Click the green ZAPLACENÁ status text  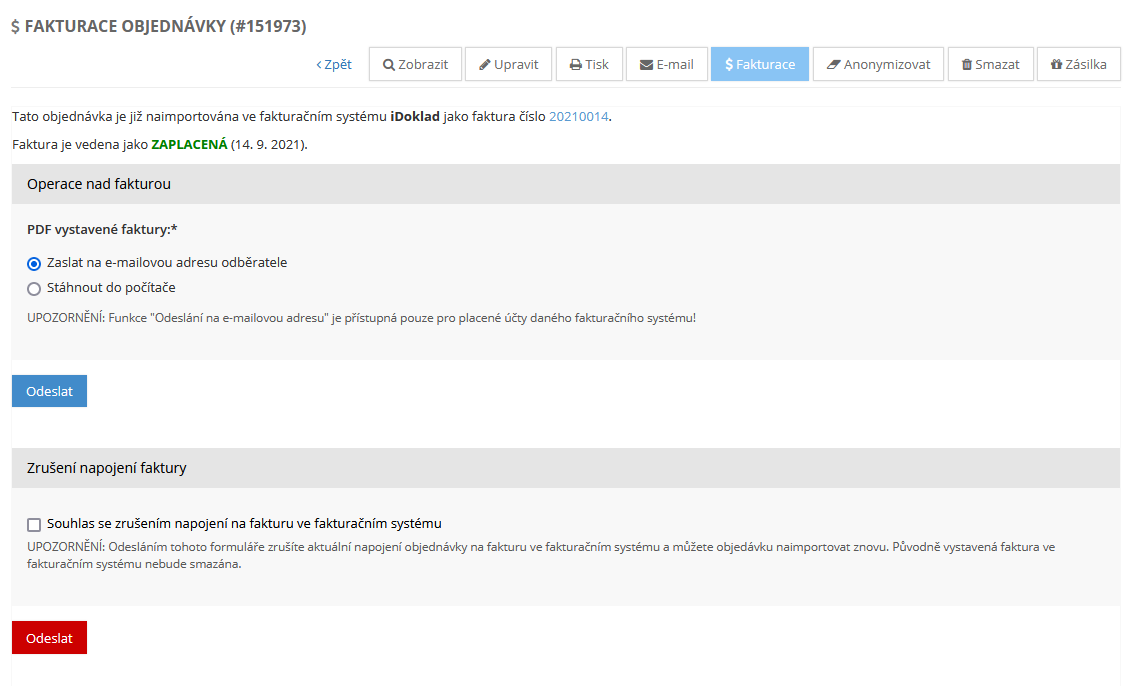189,144
